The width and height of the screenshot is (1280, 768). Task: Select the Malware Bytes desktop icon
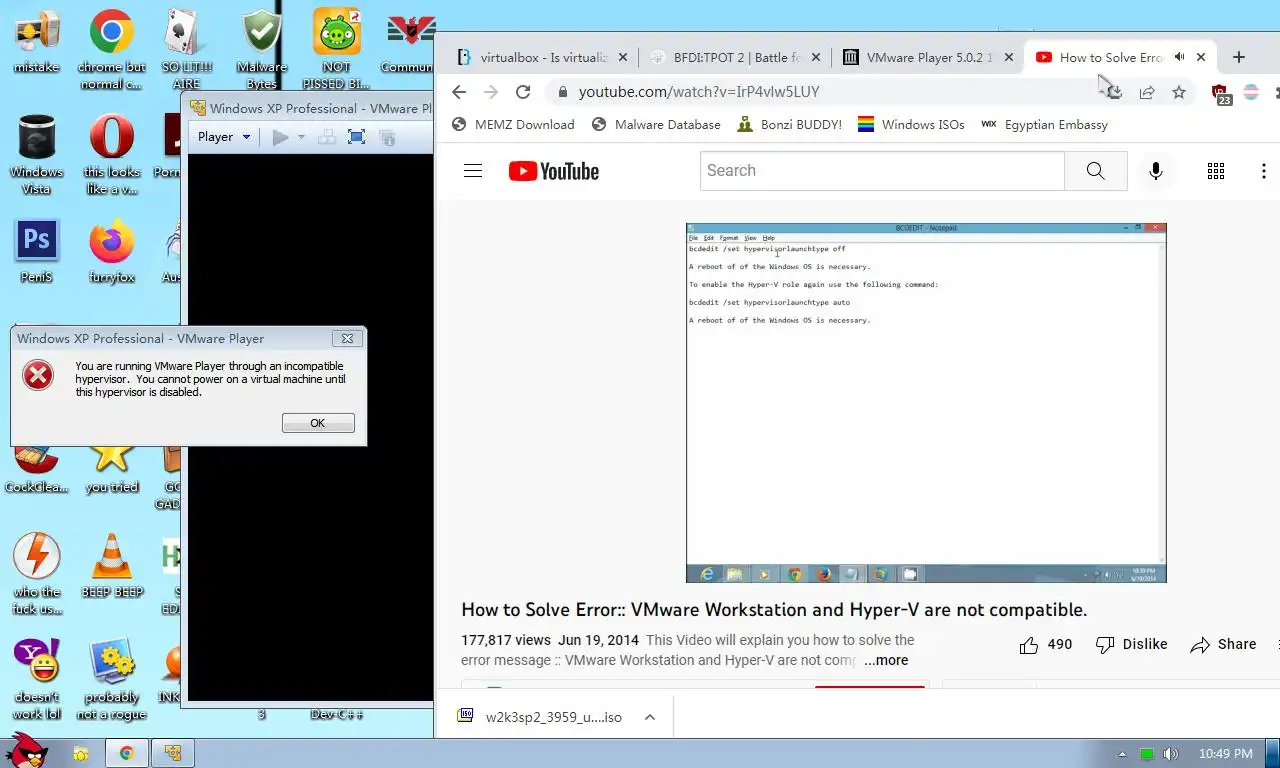[261, 50]
